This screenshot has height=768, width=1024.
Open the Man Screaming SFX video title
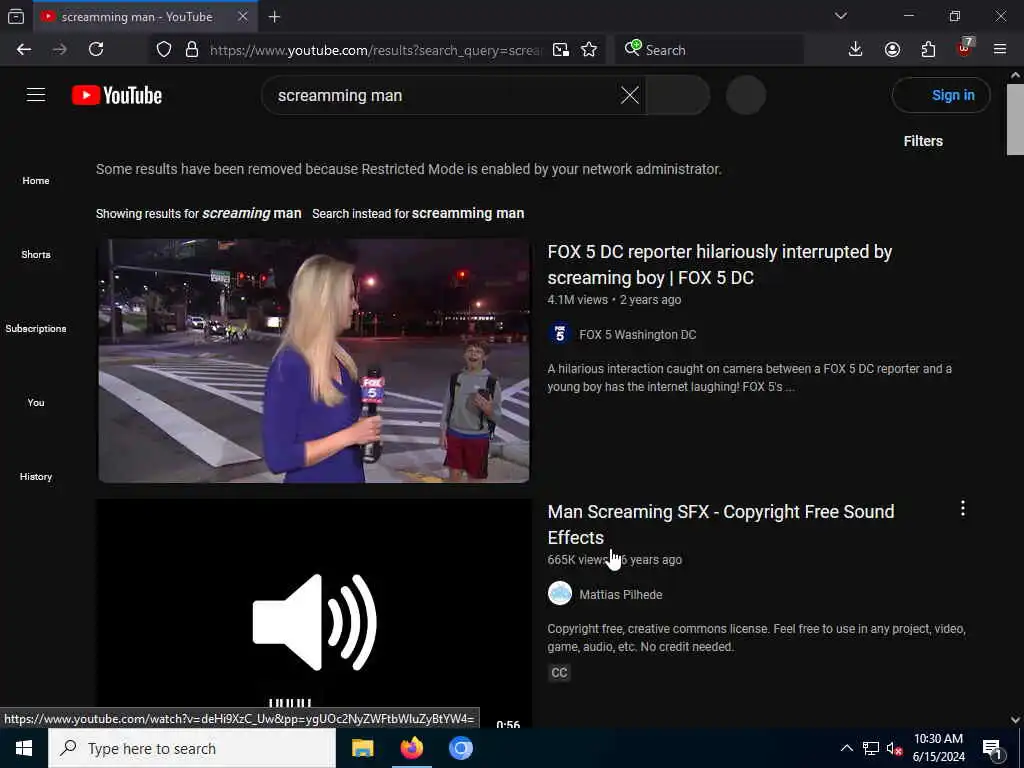[720, 524]
